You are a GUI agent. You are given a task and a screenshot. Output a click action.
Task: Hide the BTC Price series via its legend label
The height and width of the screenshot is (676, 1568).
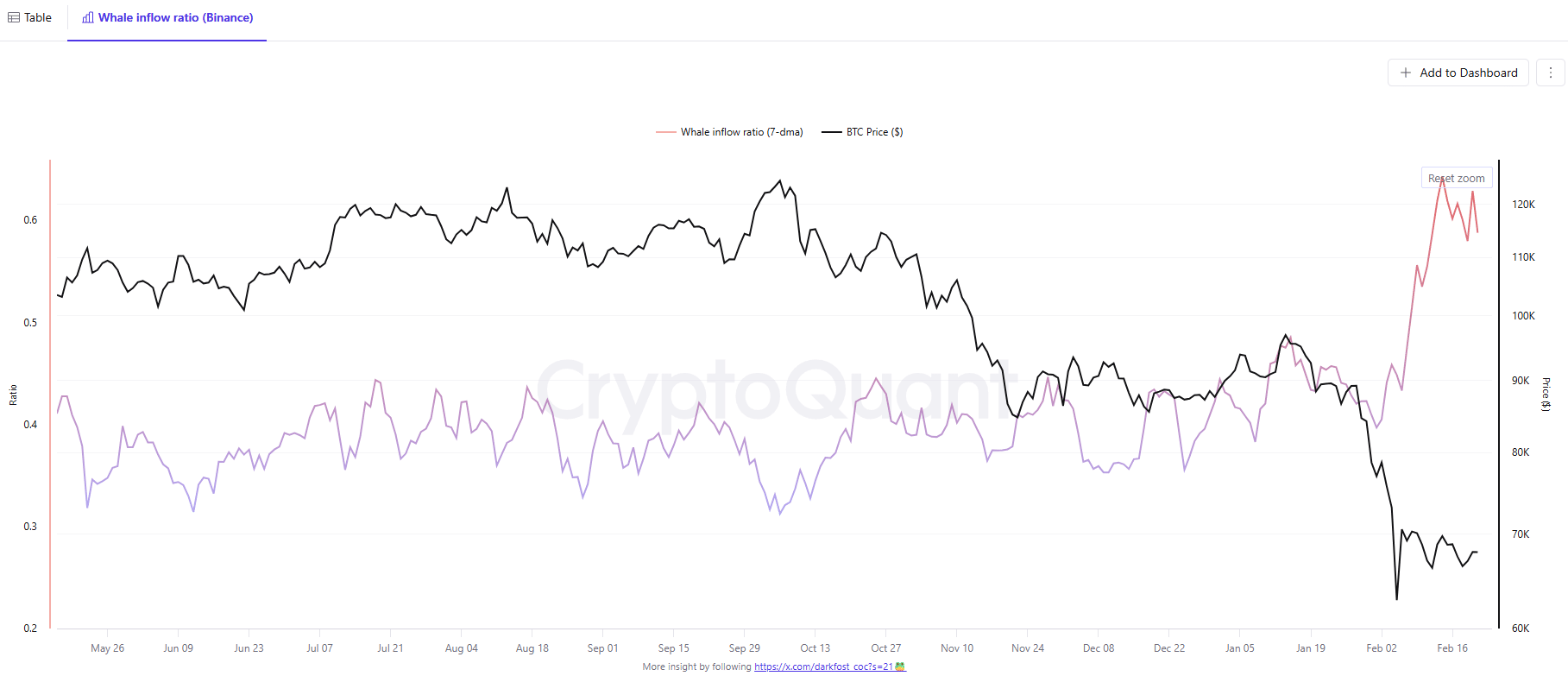873,131
